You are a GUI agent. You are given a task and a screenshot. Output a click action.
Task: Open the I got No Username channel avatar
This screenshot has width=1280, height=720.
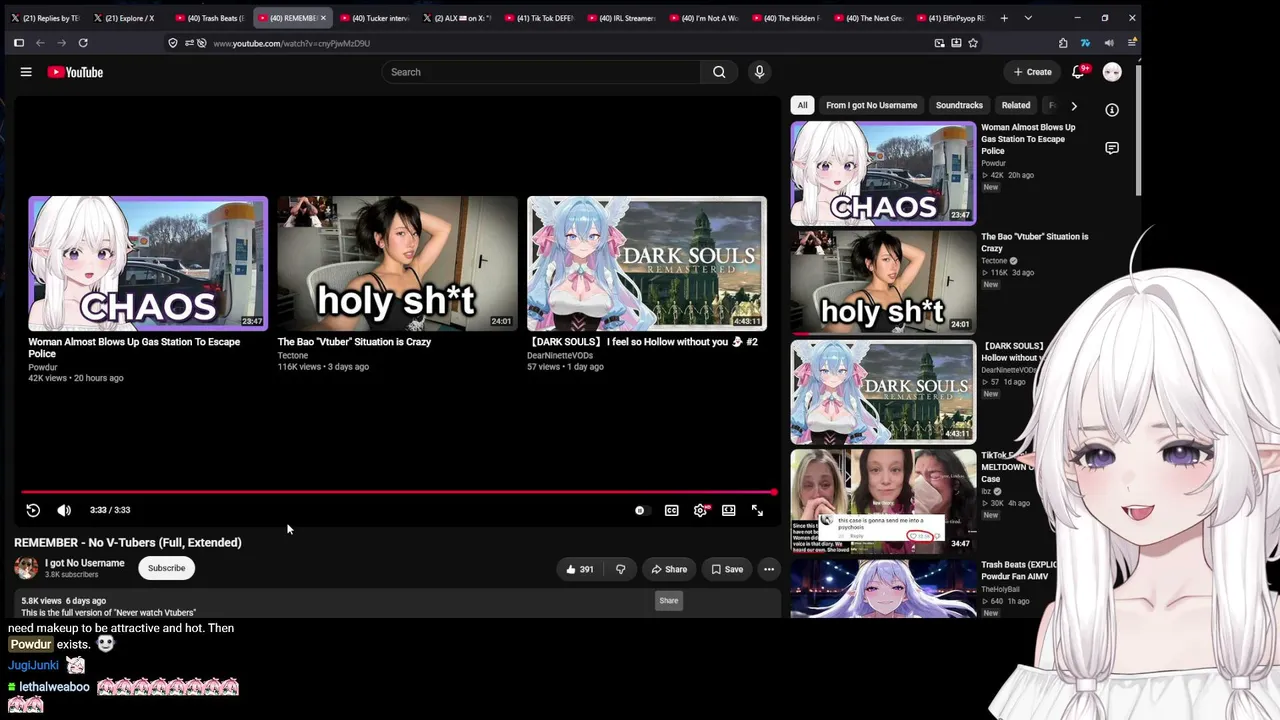tap(26, 568)
